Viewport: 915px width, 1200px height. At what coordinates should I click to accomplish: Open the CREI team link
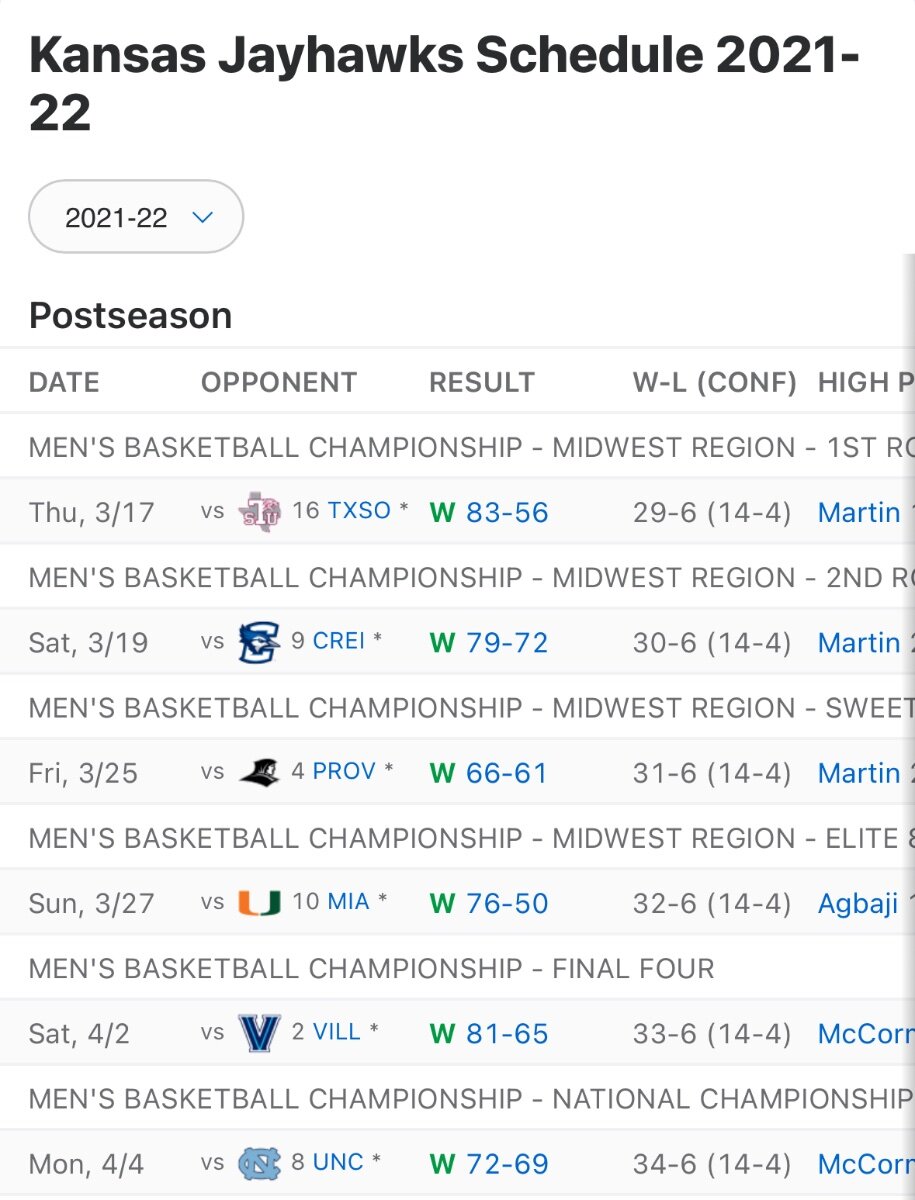click(x=339, y=641)
